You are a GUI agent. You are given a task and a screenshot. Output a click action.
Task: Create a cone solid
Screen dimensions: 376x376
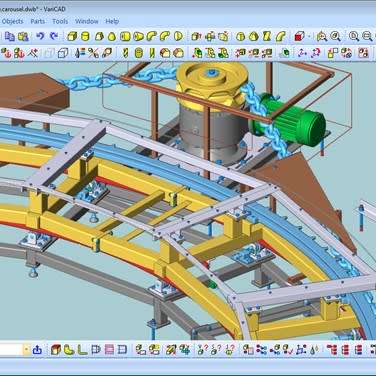point(112,36)
